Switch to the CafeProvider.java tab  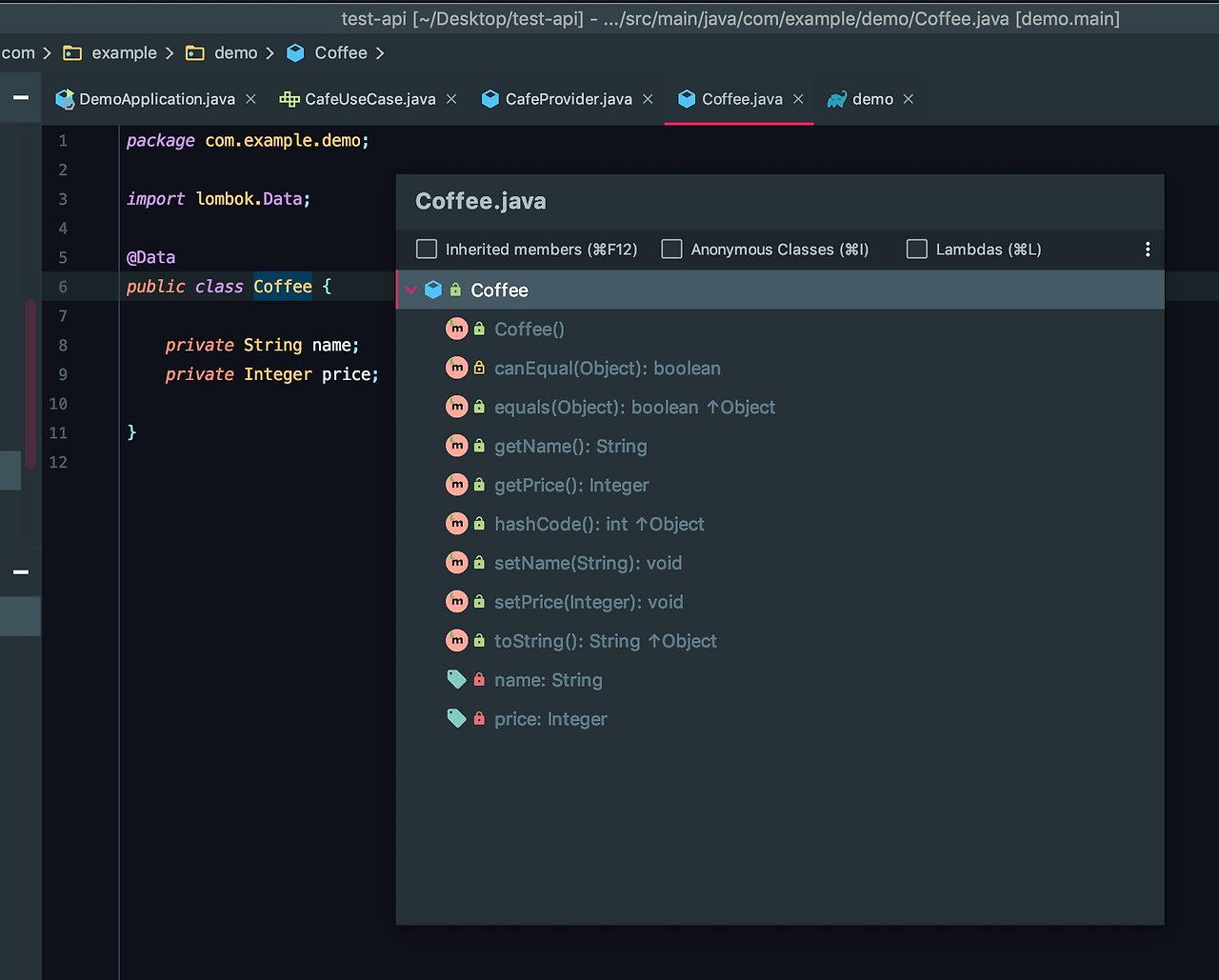pos(569,99)
